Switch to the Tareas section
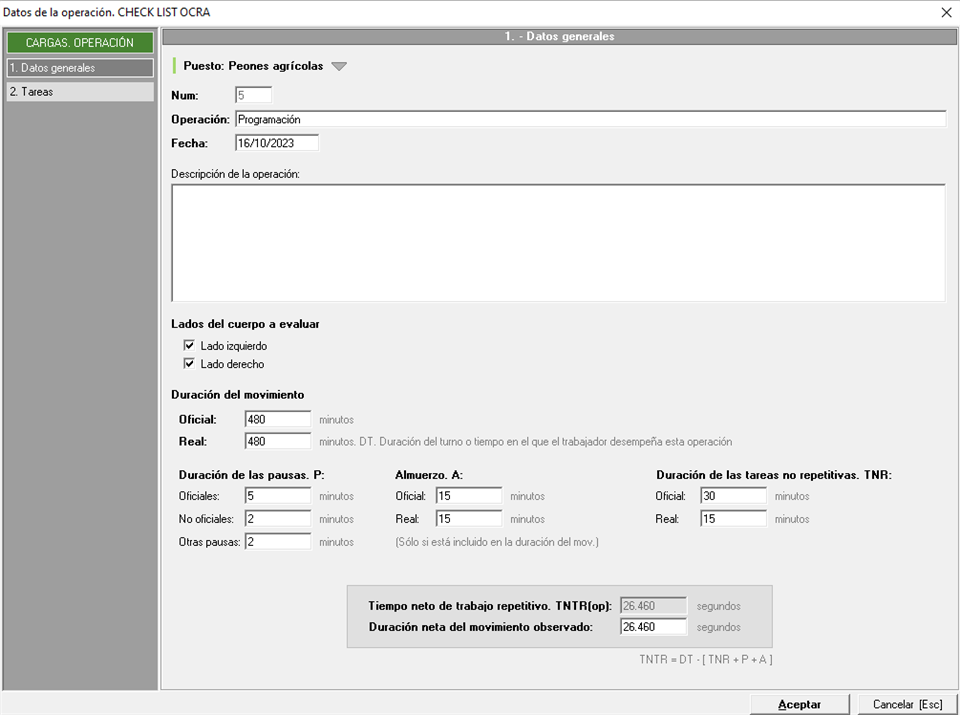960x715 pixels. [79, 91]
